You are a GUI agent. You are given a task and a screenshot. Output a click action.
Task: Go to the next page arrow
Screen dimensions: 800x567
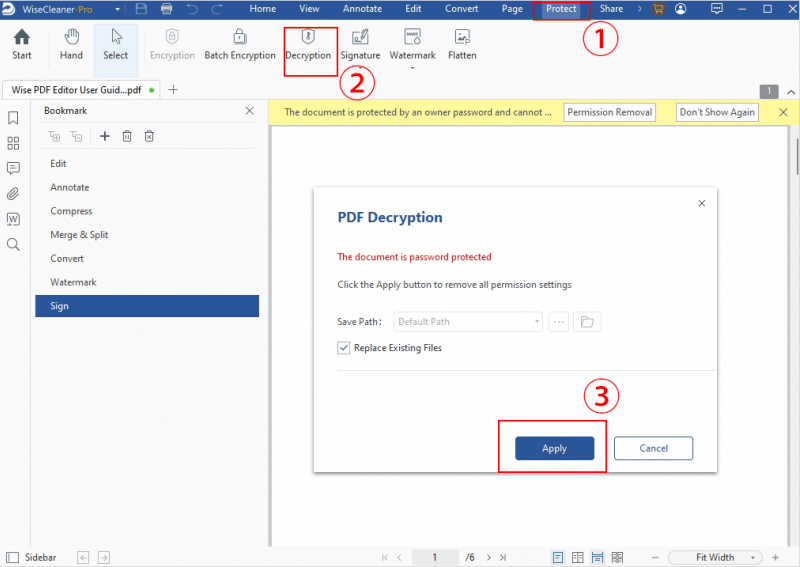(489, 557)
